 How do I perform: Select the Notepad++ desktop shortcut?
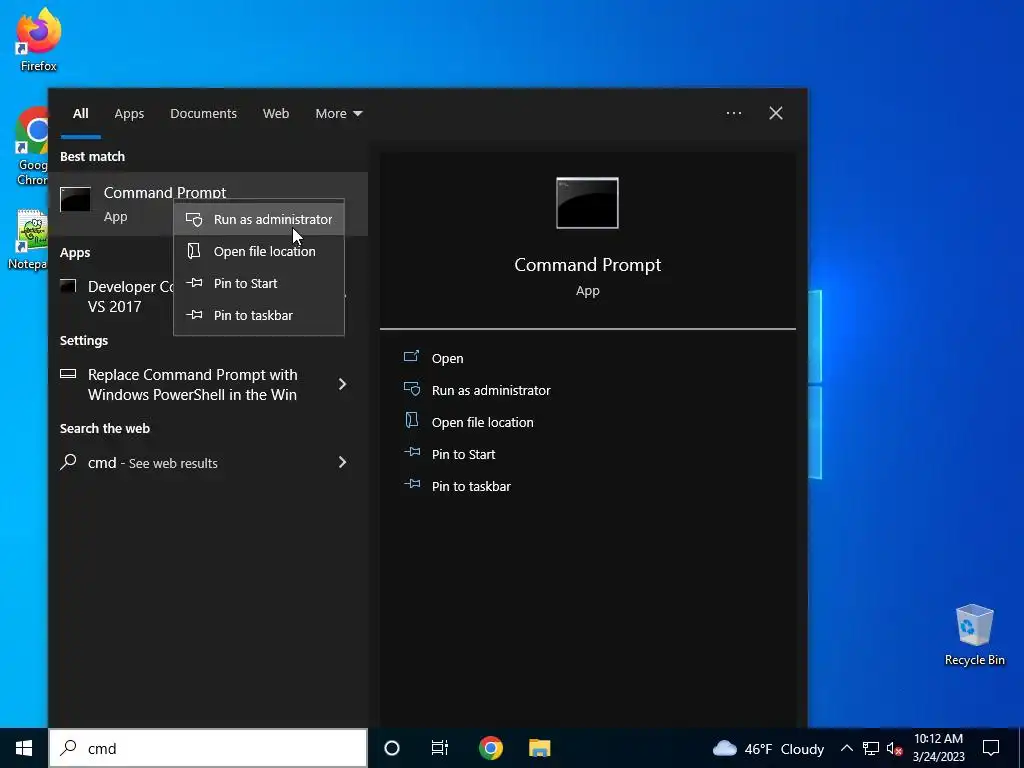point(27,240)
